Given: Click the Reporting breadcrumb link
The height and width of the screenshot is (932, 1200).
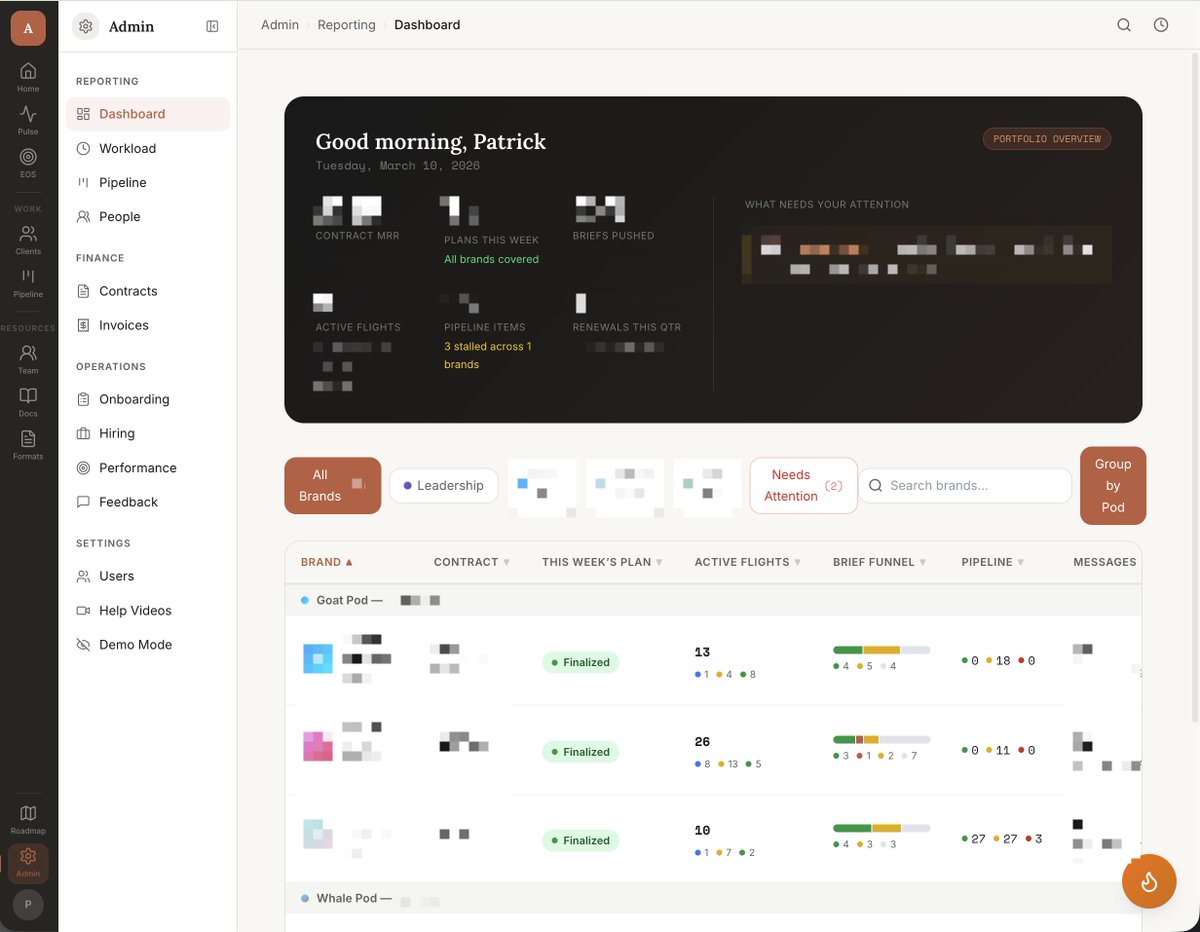Looking at the screenshot, I should point(347,25).
